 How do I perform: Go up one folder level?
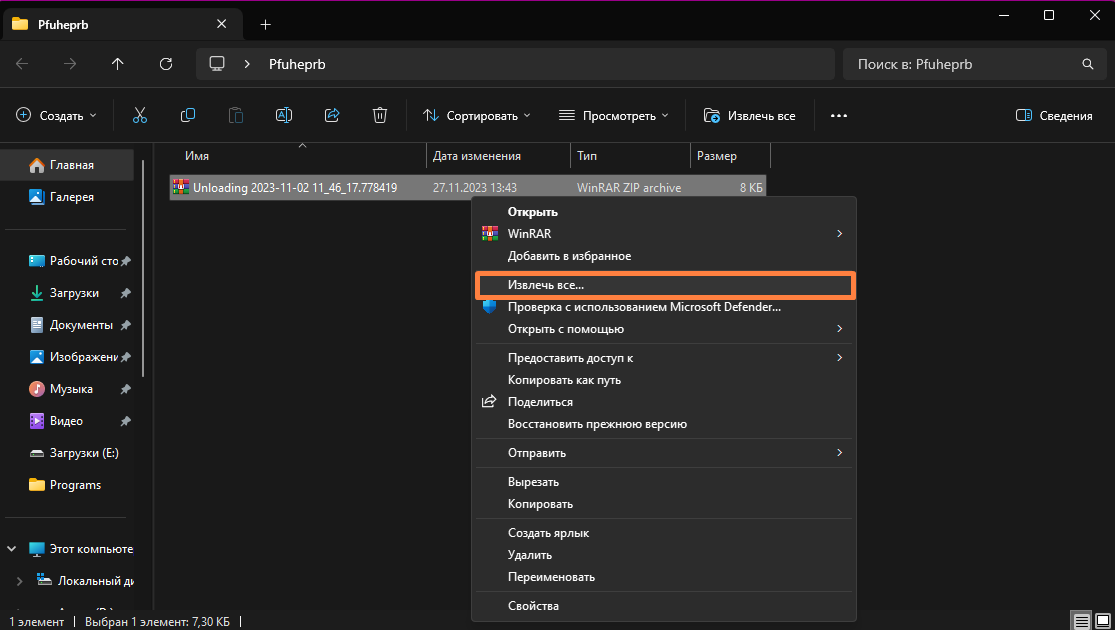tap(118, 64)
